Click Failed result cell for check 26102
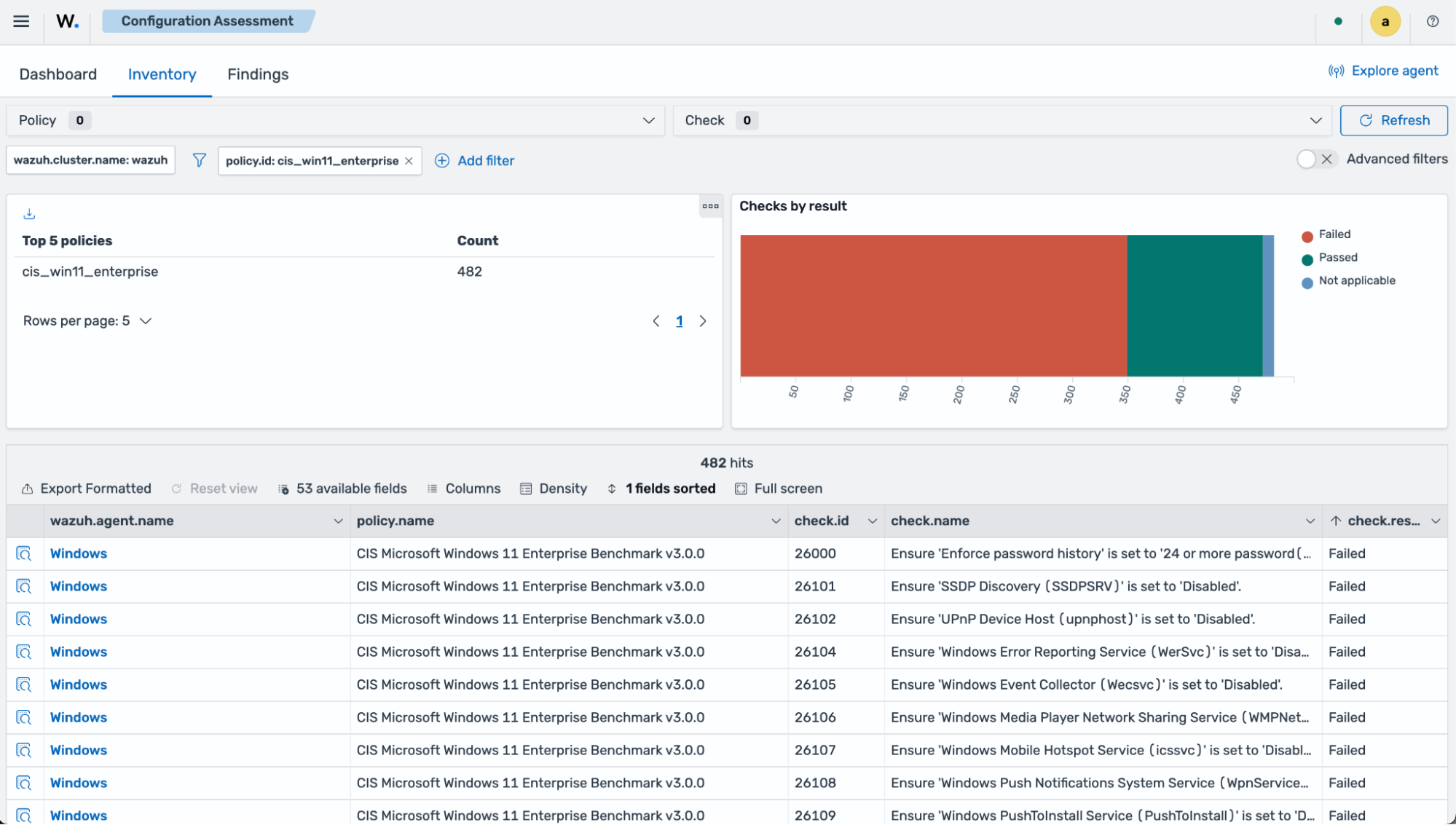Viewport: 1456px width, 825px height. tap(1384, 619)
